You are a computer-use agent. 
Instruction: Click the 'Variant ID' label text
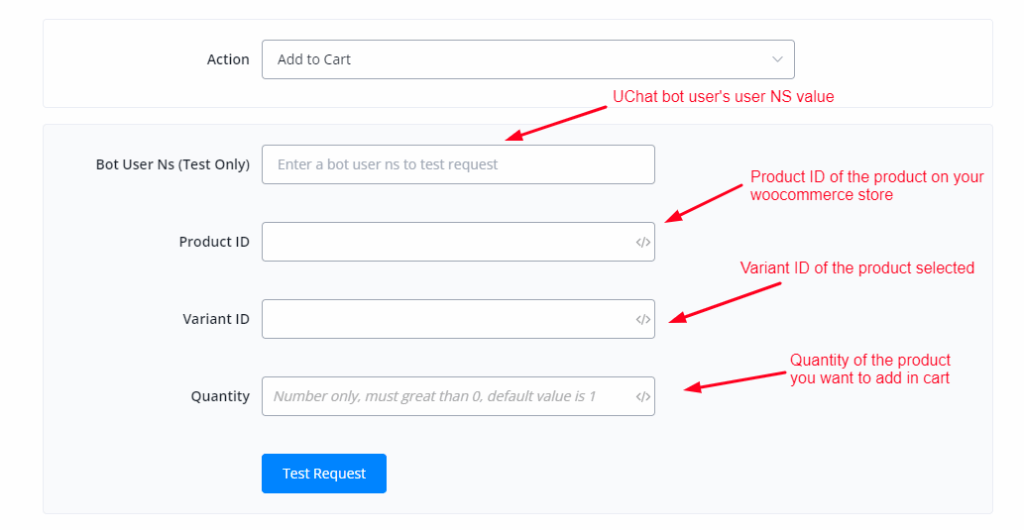pos(216,319)
